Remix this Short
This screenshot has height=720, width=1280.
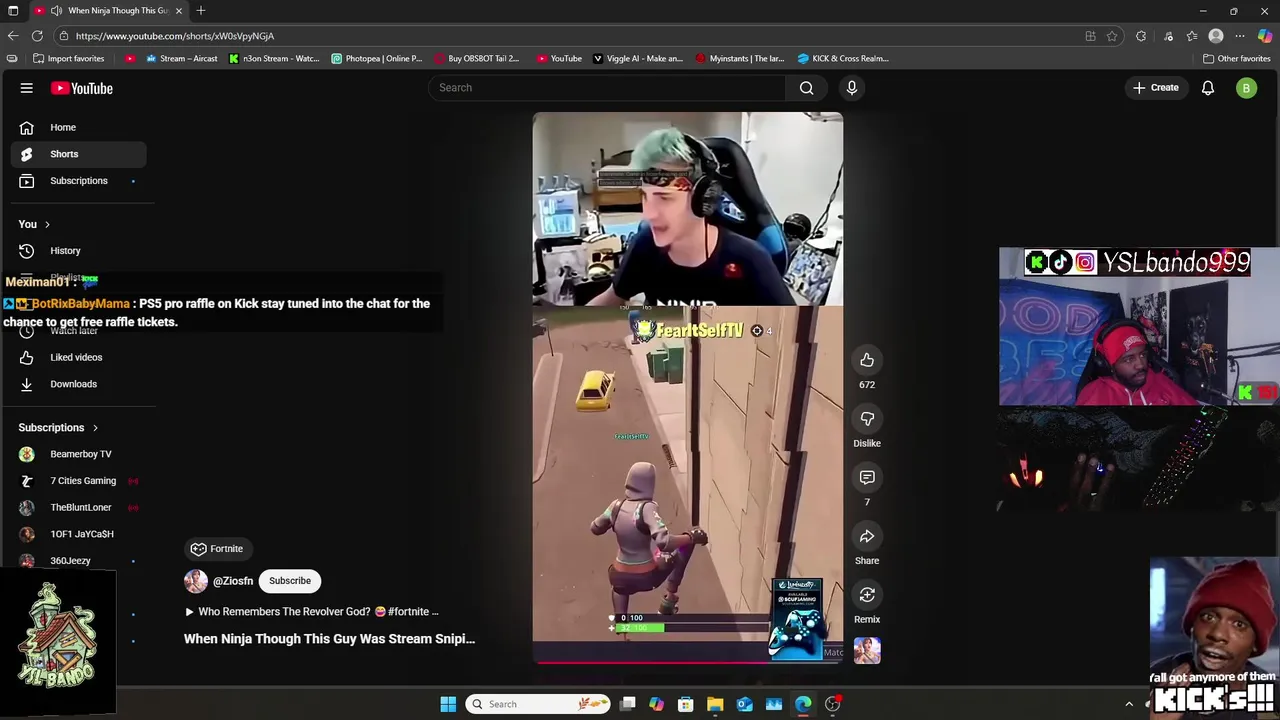tap(867, 596)
